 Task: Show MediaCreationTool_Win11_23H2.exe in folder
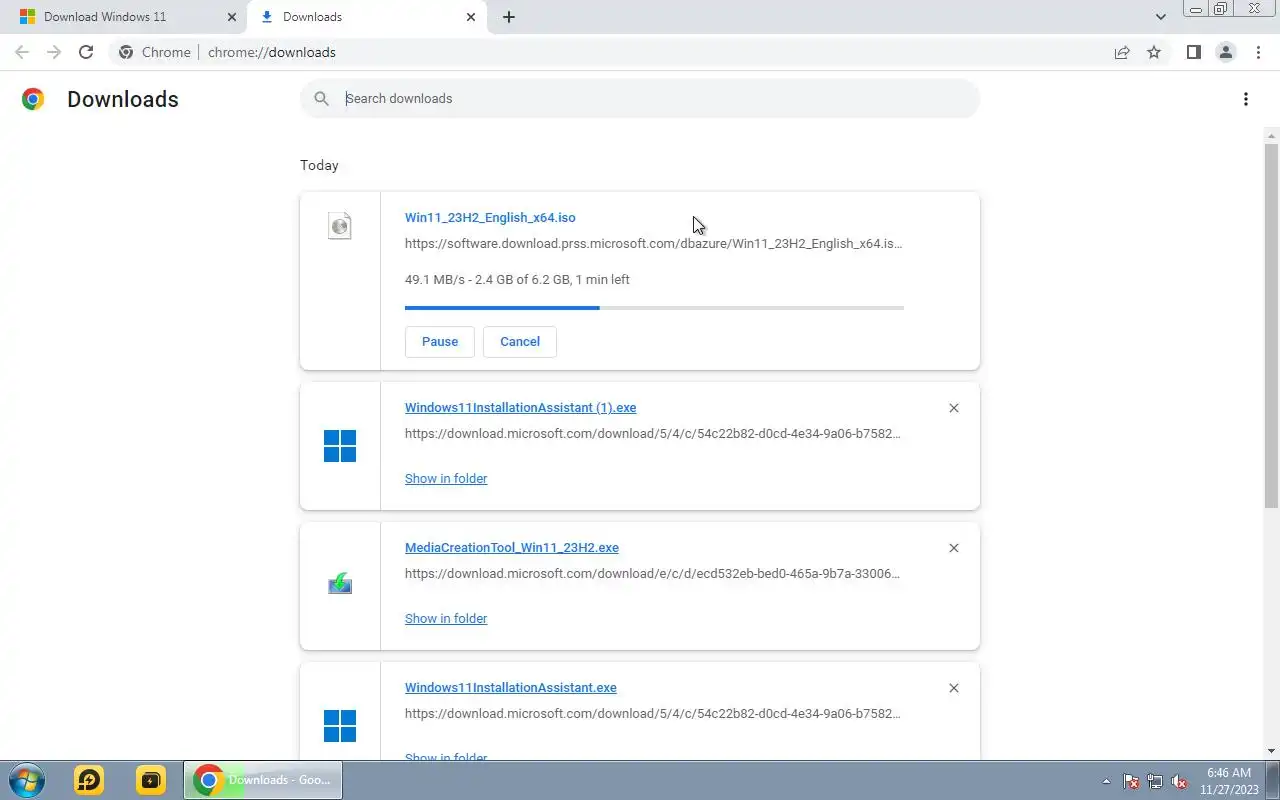446,618
